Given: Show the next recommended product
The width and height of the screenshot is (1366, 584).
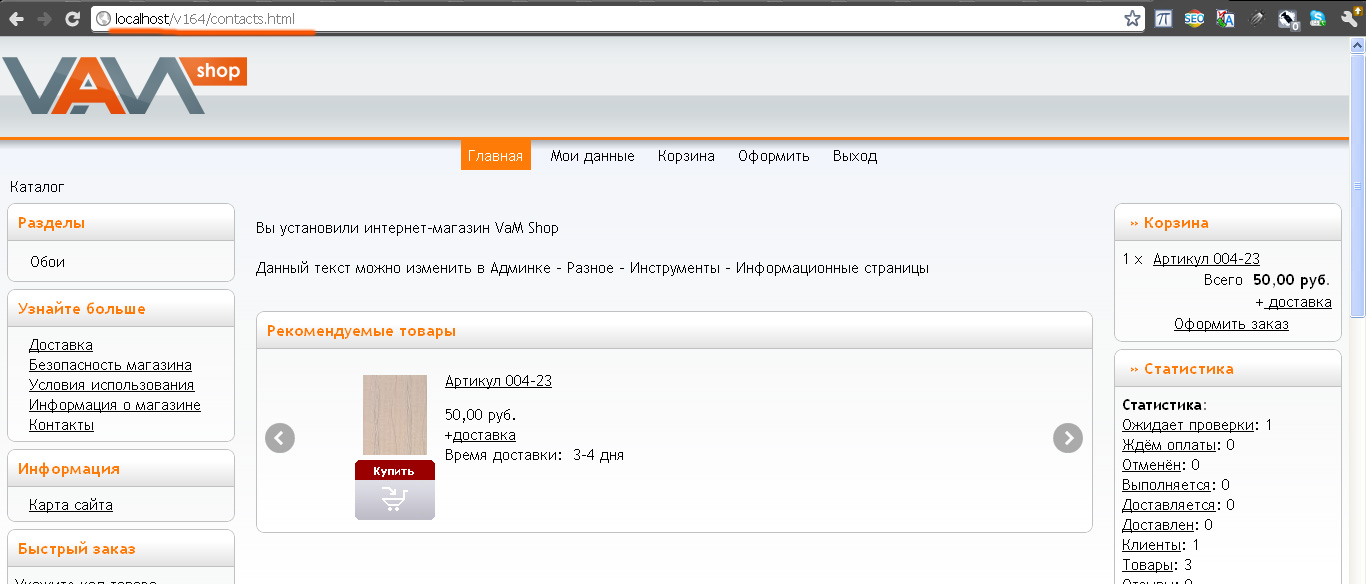Looking at the screenshot, I should [1068, 438].
